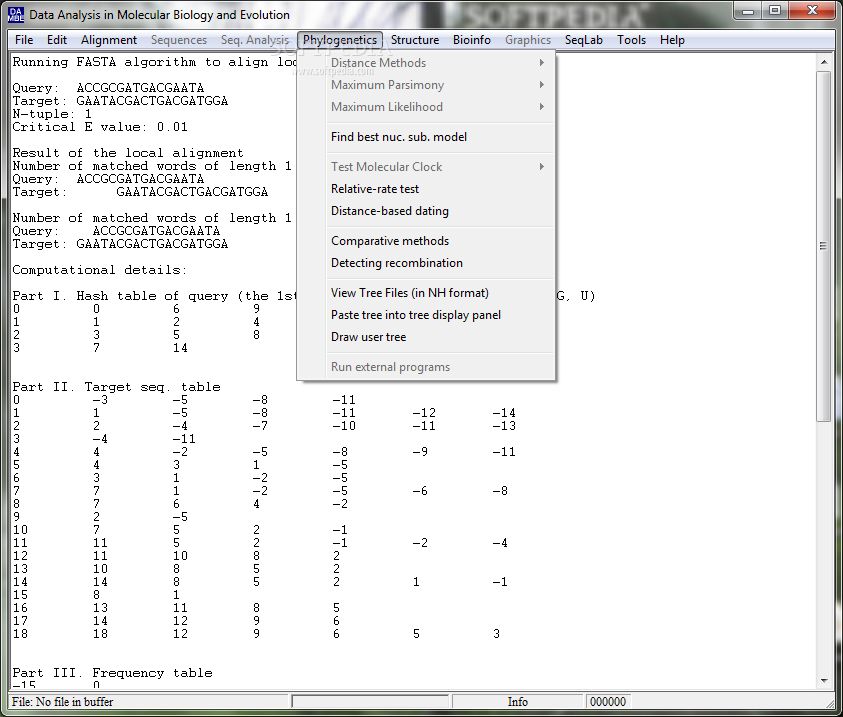Expand the Test Molecular Clock submenu arrow
Screen dimensions: 843x717
[541, 167]
